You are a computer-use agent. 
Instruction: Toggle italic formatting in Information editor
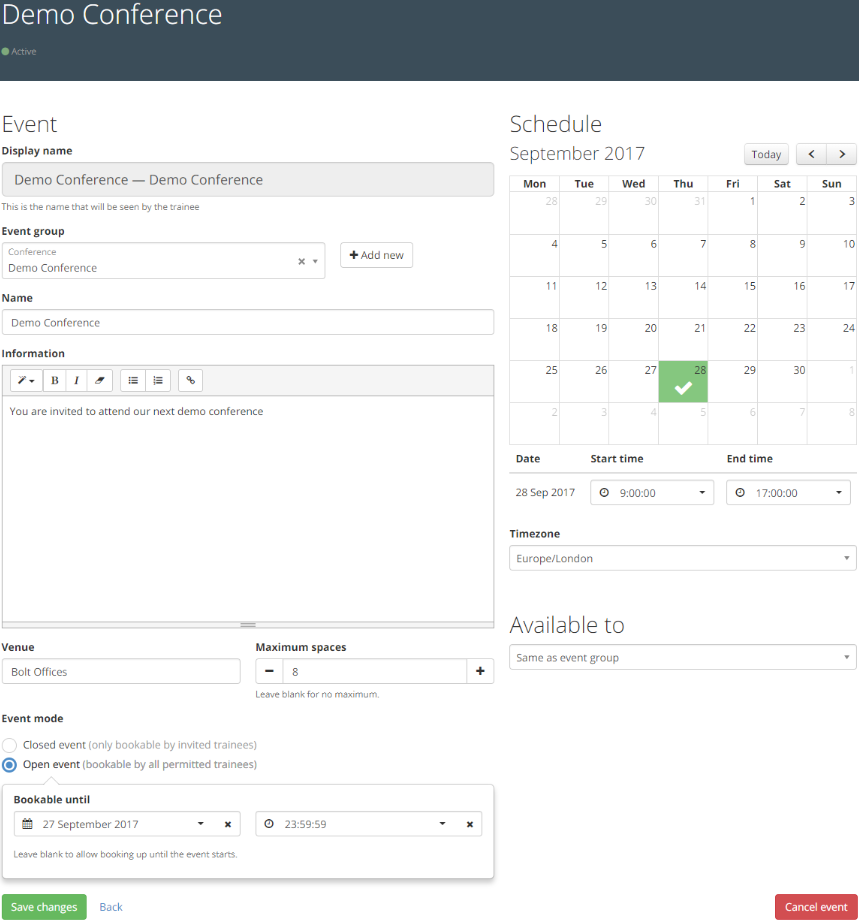(x=76, y=380)
